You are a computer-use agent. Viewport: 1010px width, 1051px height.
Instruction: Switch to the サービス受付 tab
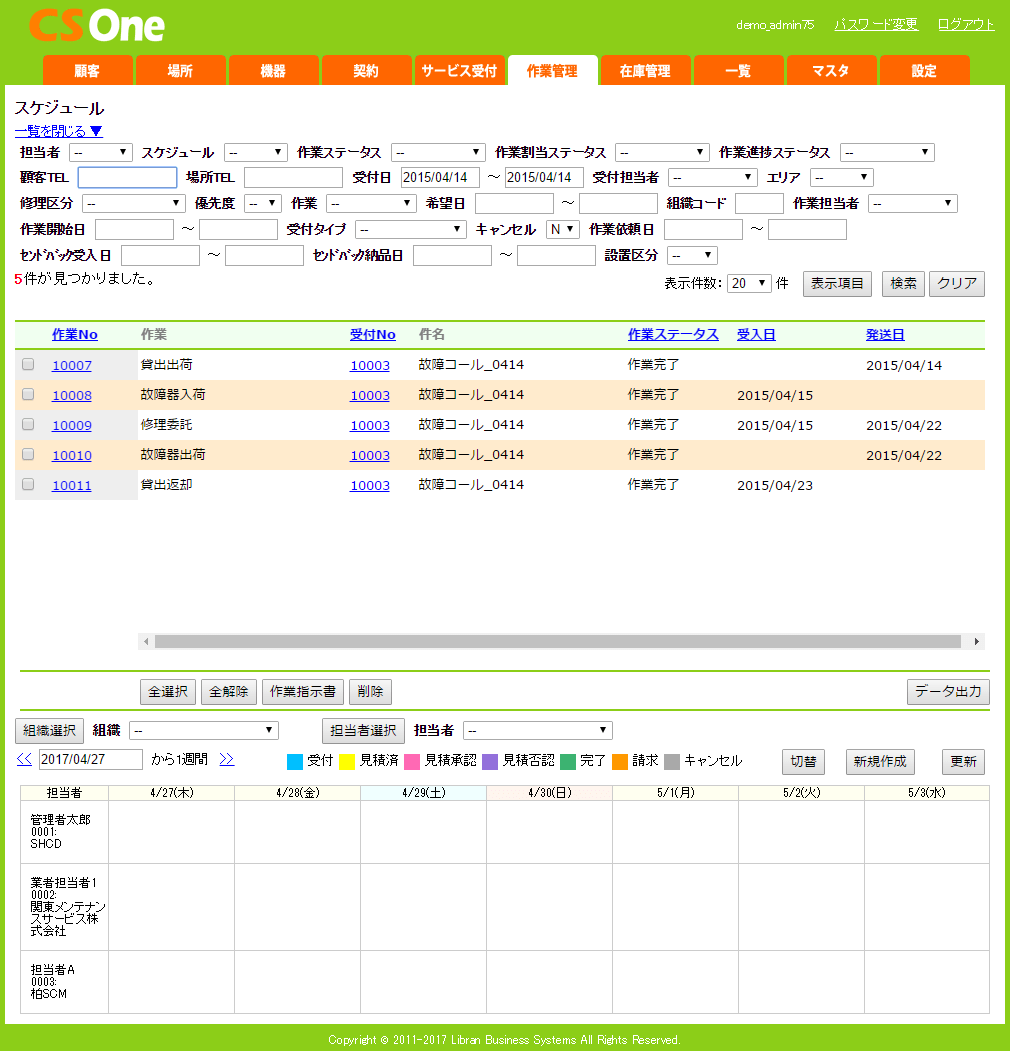[460, 70]
